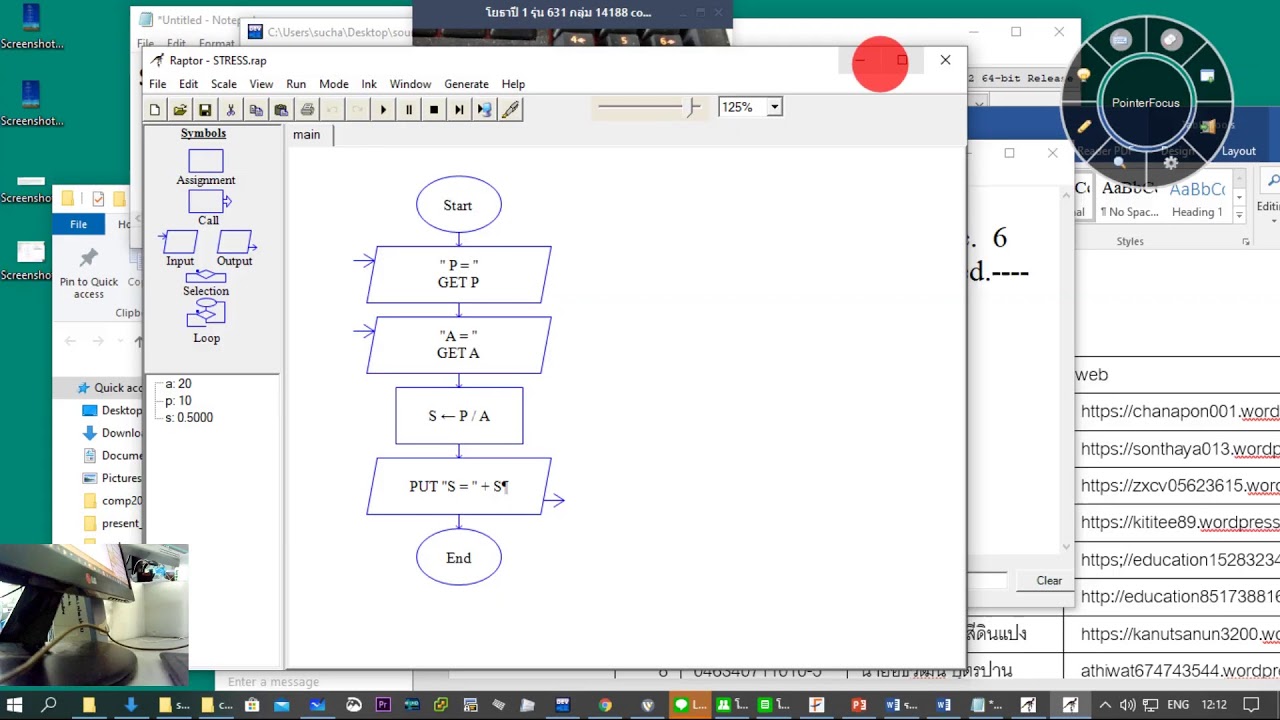Viewport: 1280px width, 720px height.
Task: Open the Run menu
Action: coord(296,84)
